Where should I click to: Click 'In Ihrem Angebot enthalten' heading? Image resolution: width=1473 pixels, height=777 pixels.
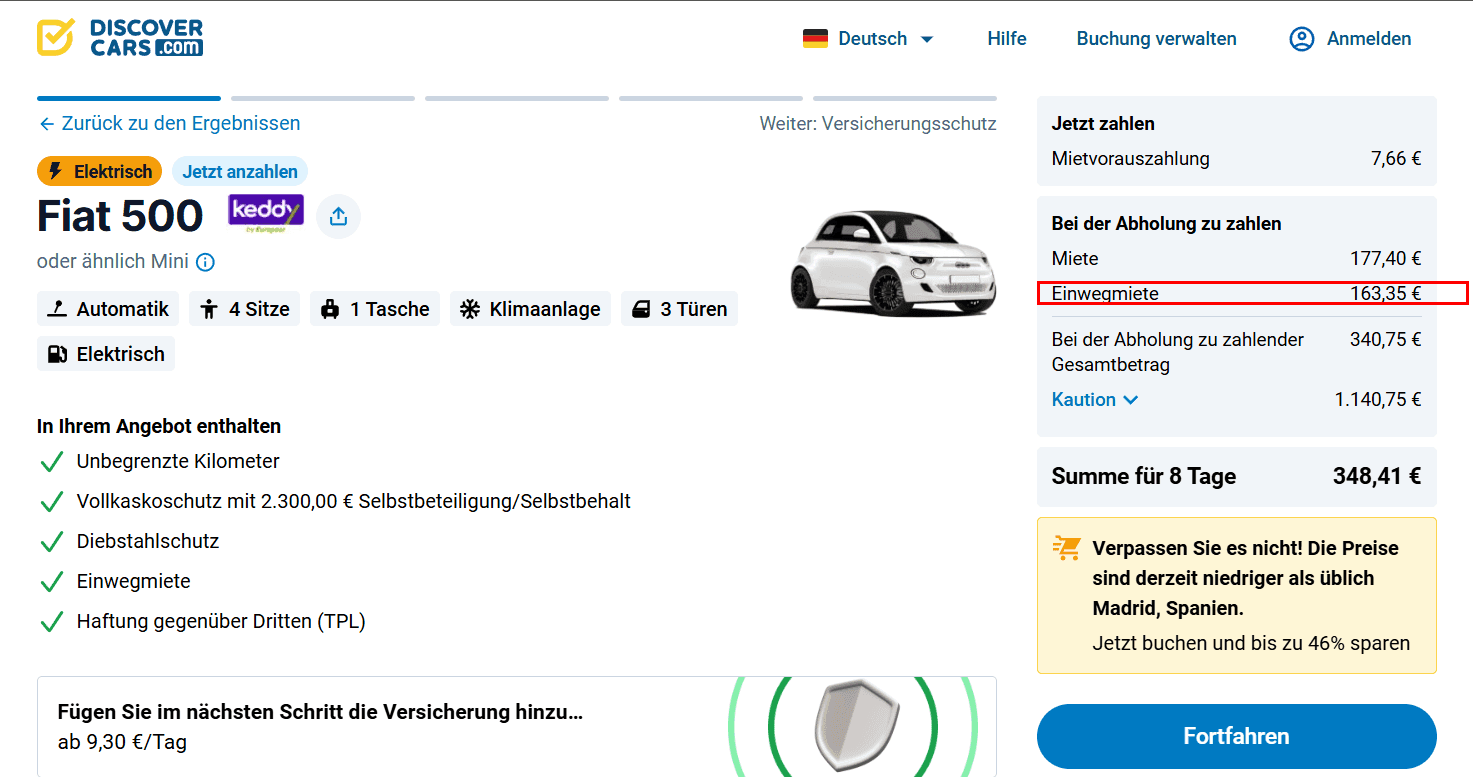click(x=159, y=426)
